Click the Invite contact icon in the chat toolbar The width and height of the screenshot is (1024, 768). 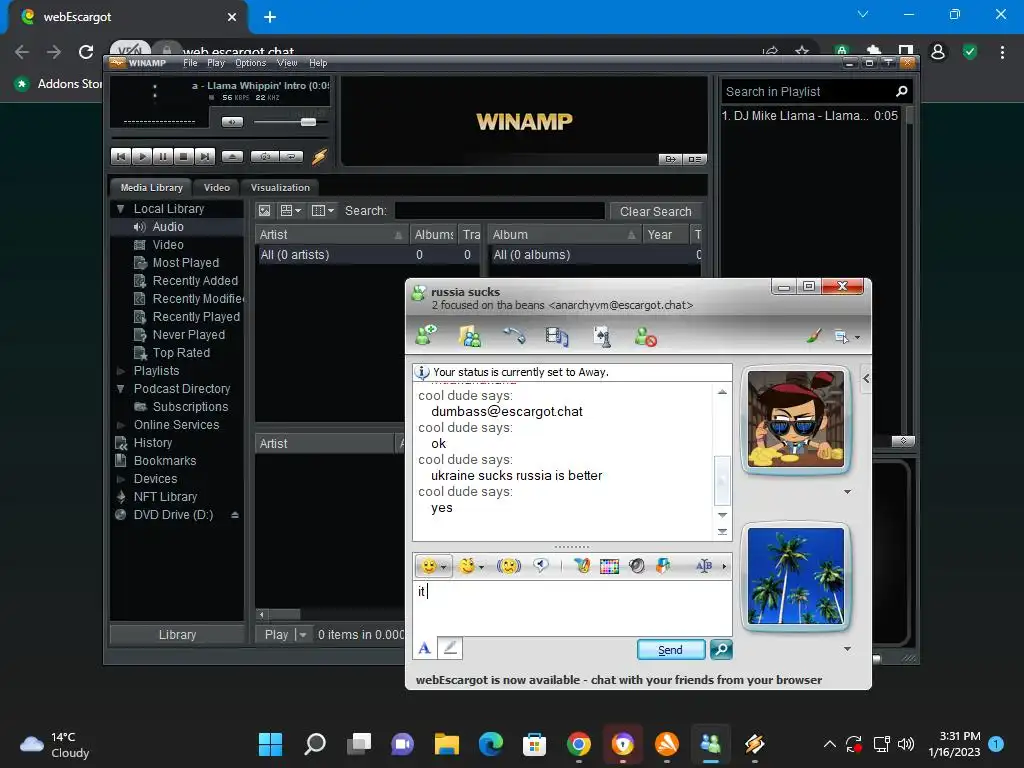pos(426,336)
